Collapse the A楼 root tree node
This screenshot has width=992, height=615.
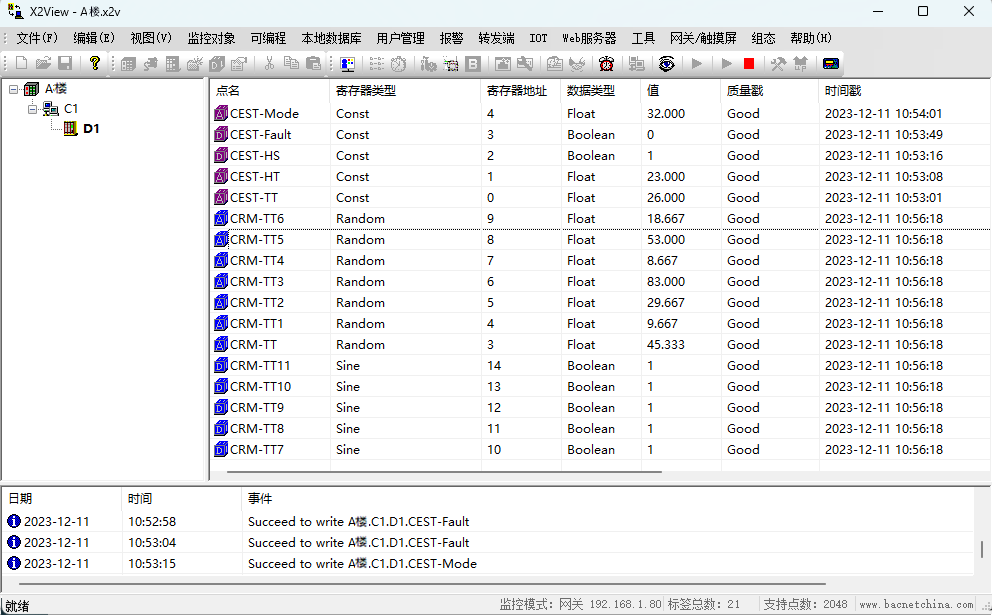14,89
